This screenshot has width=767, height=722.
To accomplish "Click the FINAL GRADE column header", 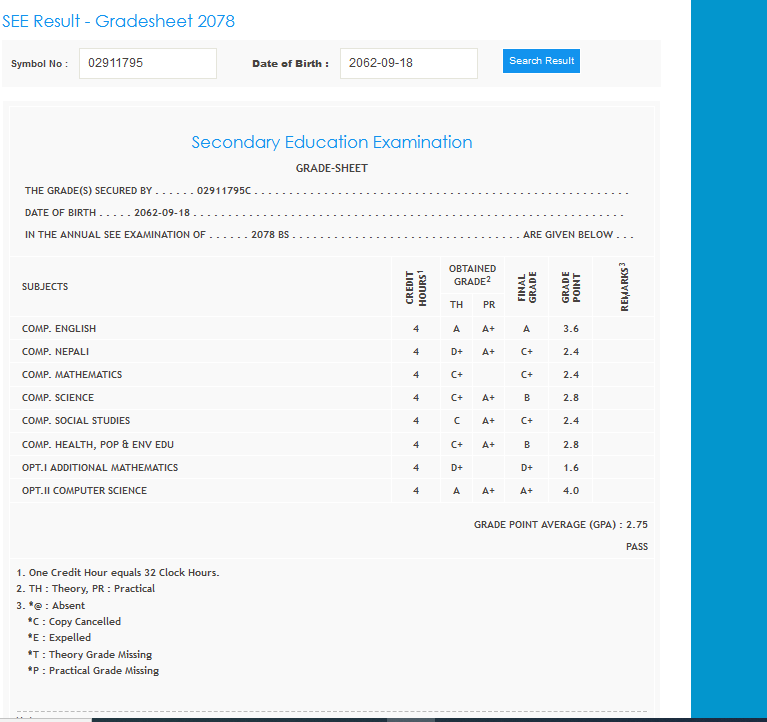I will pos(527,287).
